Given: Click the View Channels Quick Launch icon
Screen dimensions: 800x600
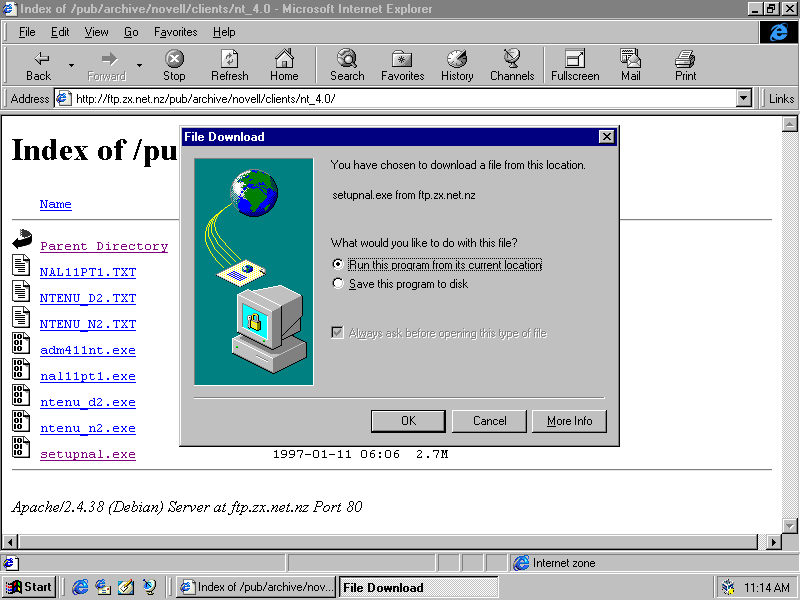Looking at the screenshot, I should pos(149,587).
